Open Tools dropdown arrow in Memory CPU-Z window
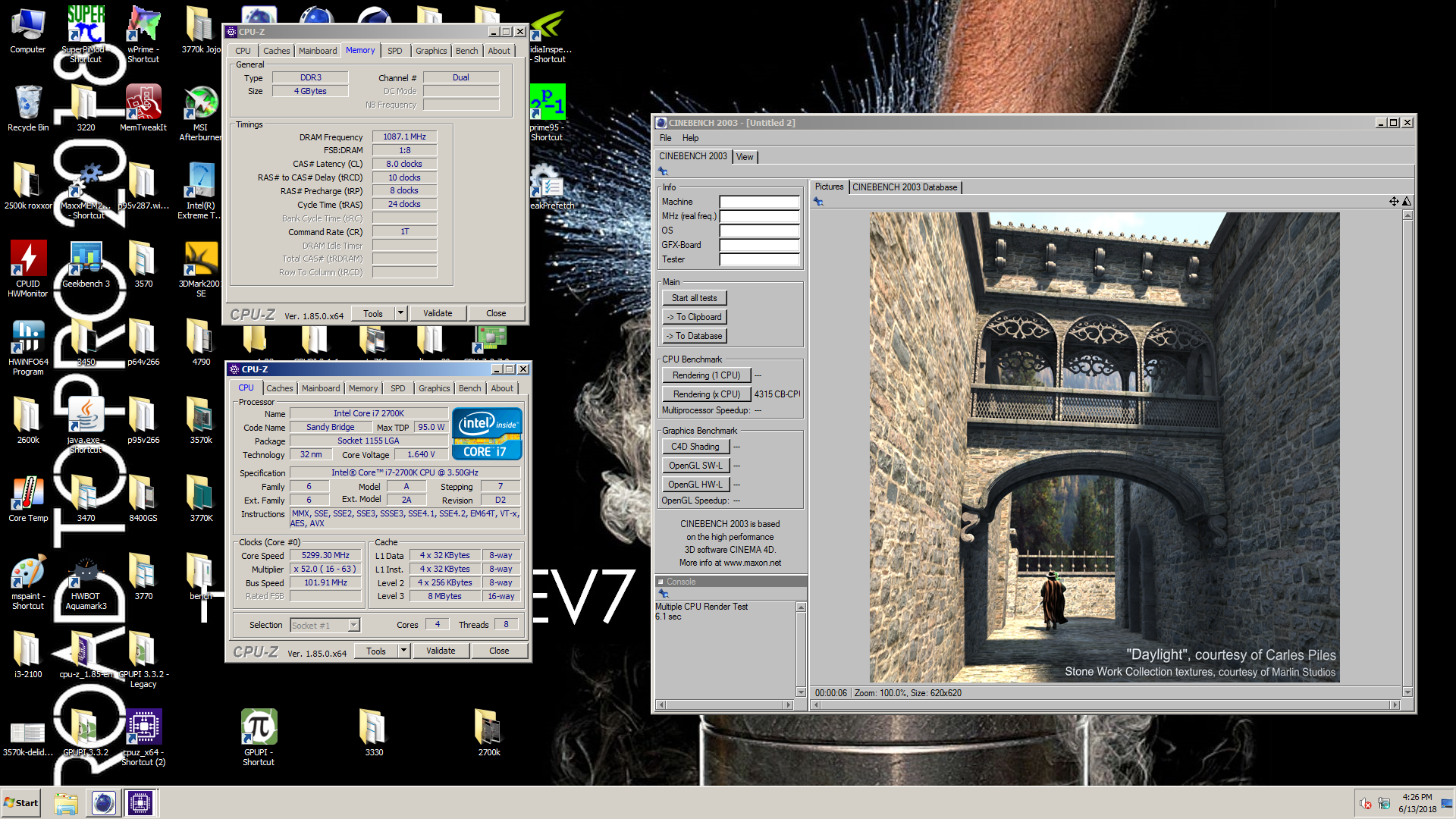Screen dimensions: 1456x819 click(401, 313)
